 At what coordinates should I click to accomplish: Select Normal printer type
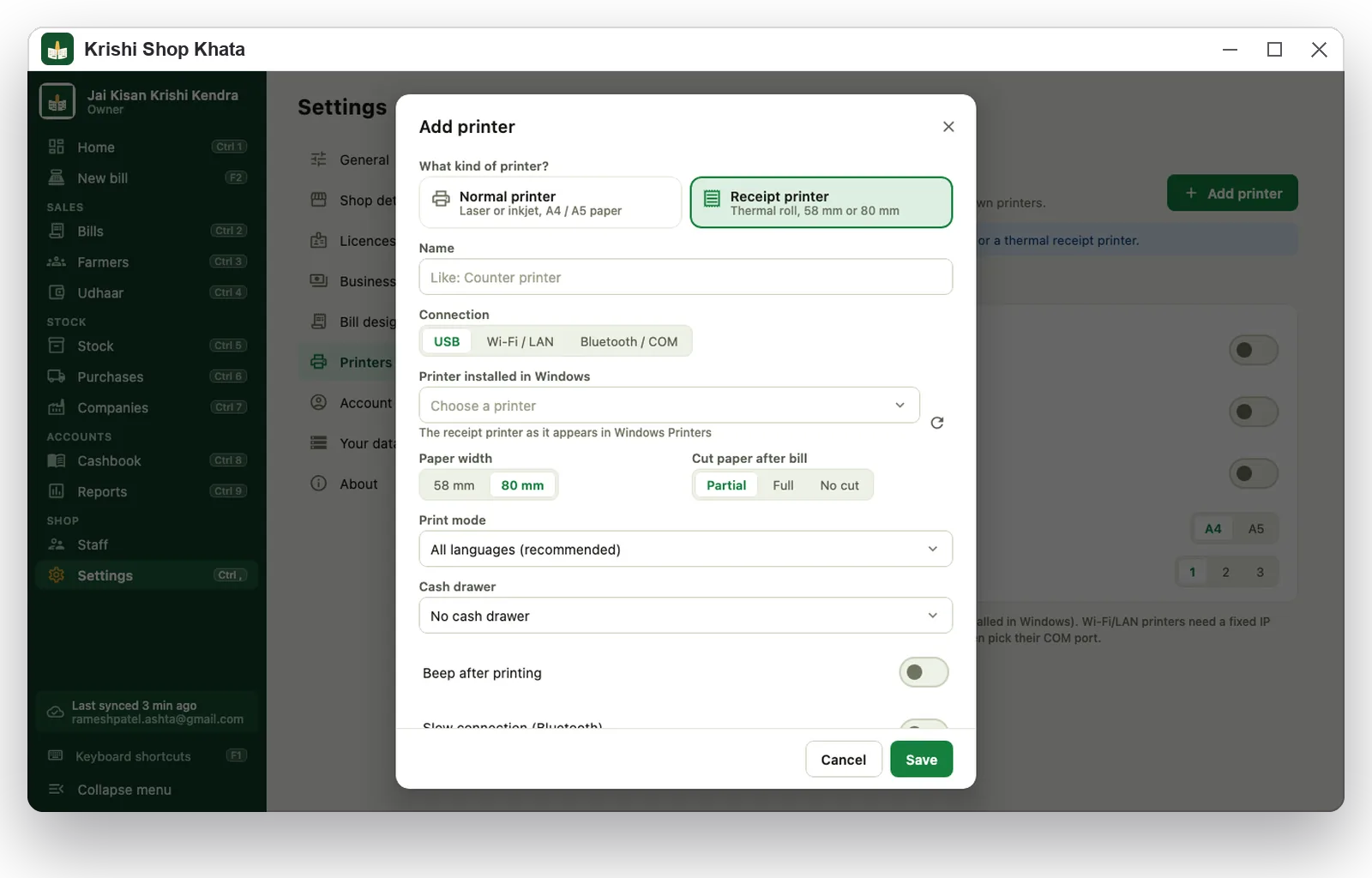pos(551,202)
